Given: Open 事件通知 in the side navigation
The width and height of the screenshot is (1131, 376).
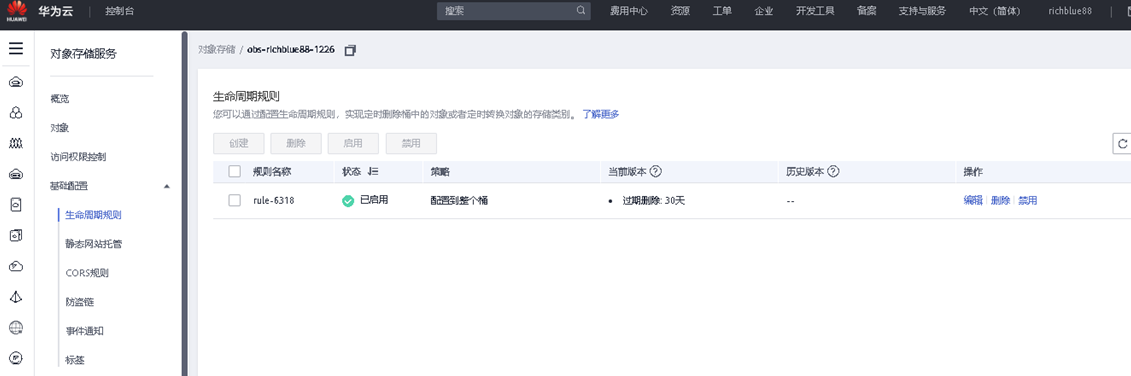Looking at the screenshot, I should (84, 331).
